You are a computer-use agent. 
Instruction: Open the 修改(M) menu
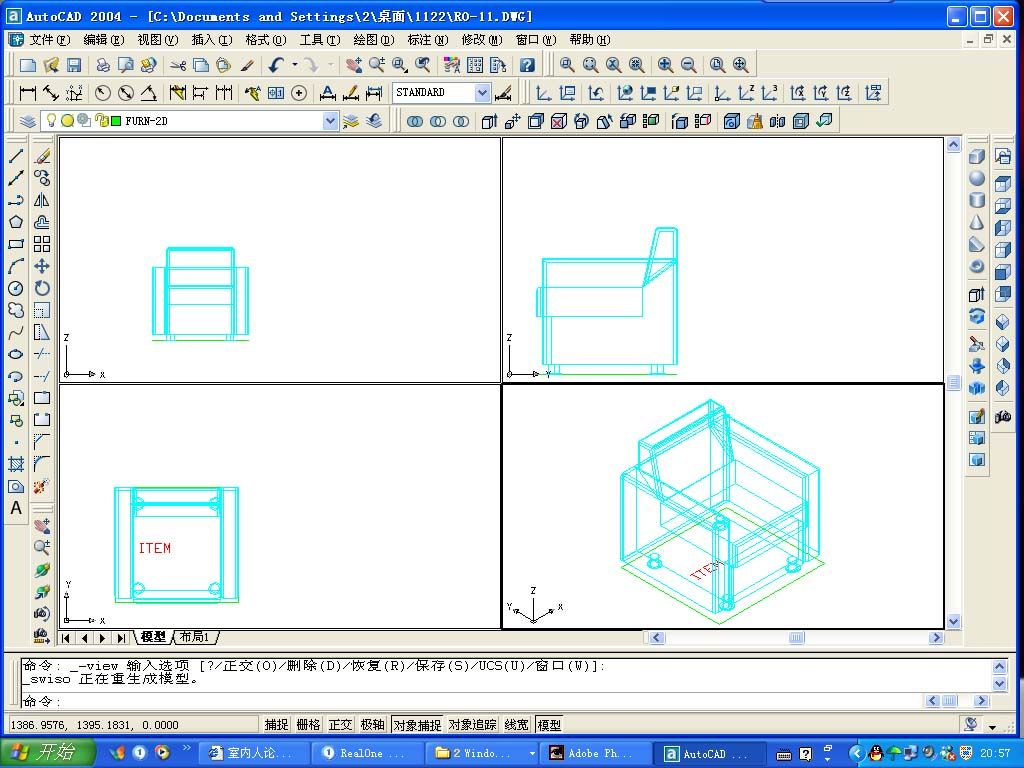(x=482, y=40)
